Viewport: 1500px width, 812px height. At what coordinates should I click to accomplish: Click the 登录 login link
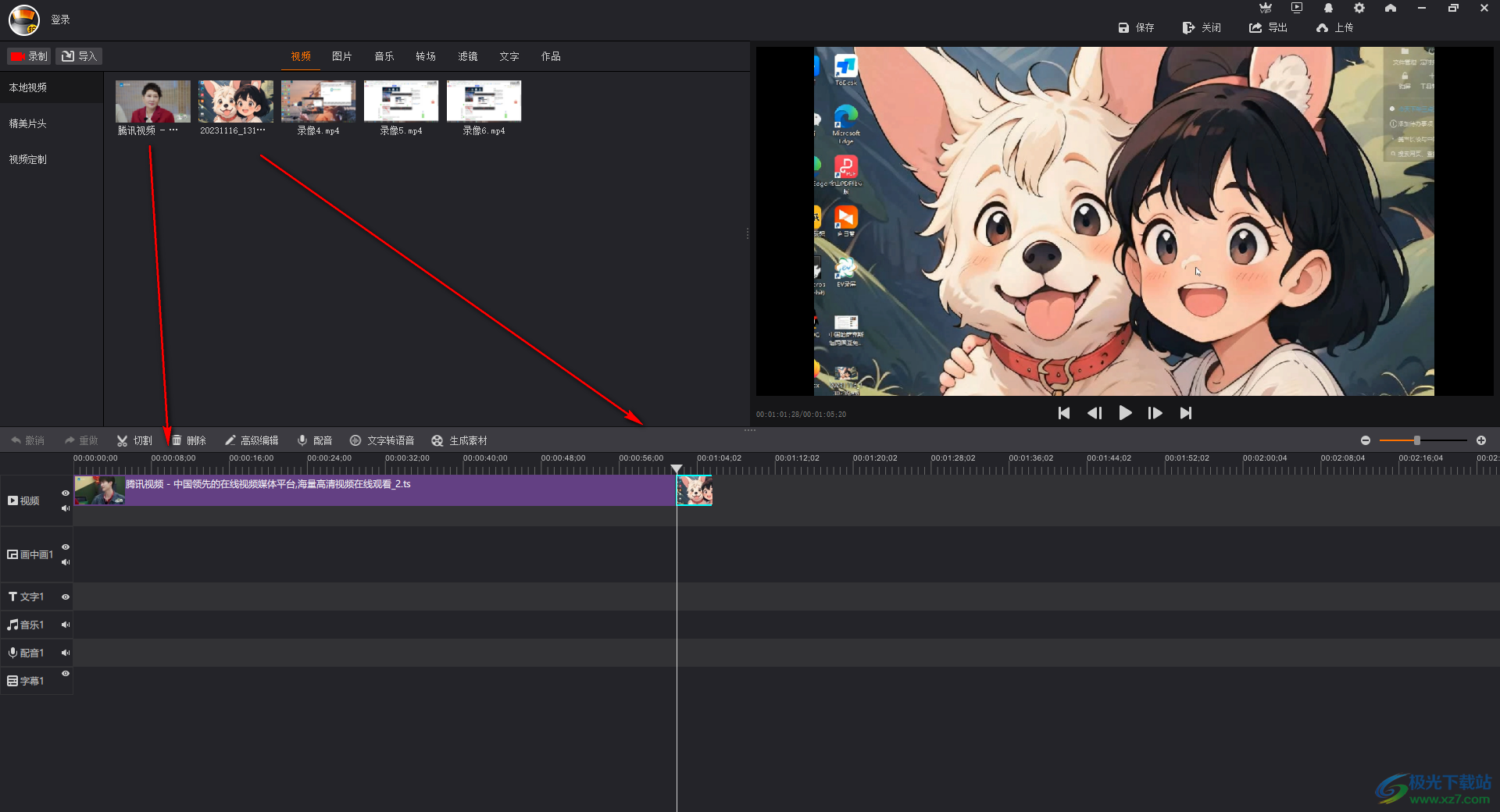coord(60,20)
